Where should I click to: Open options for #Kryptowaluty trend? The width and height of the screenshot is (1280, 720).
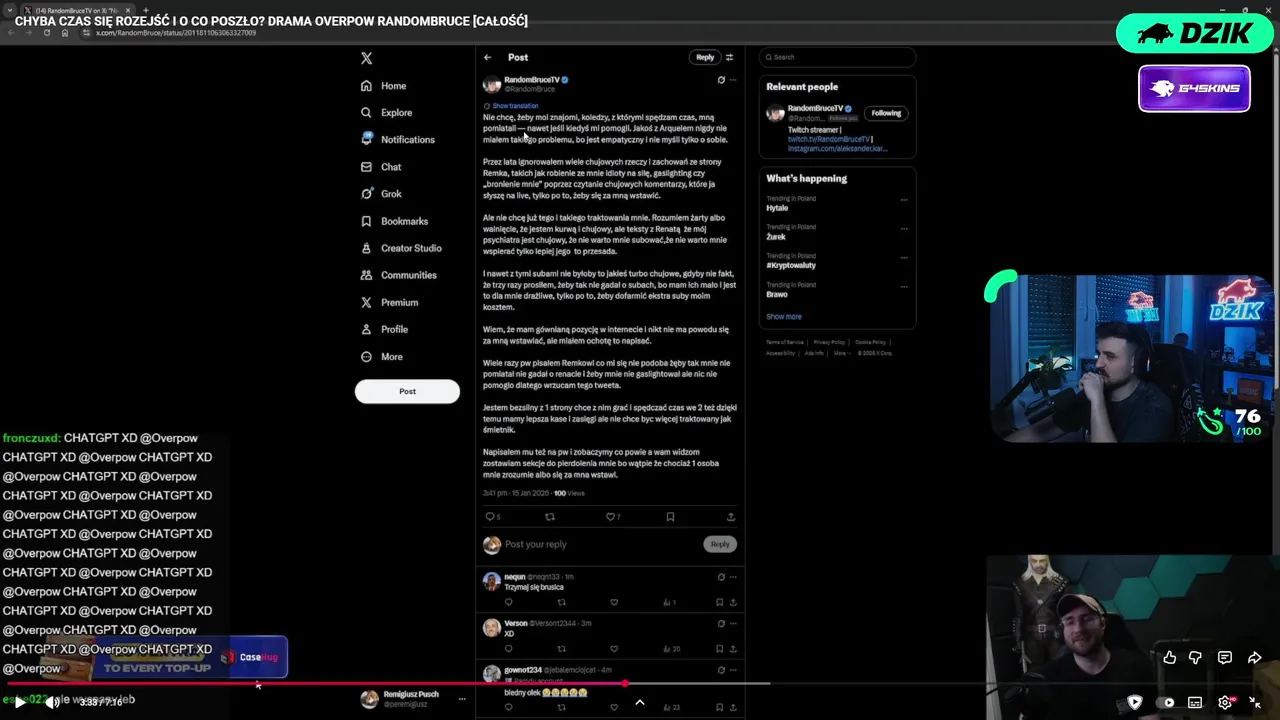[904, 257]
